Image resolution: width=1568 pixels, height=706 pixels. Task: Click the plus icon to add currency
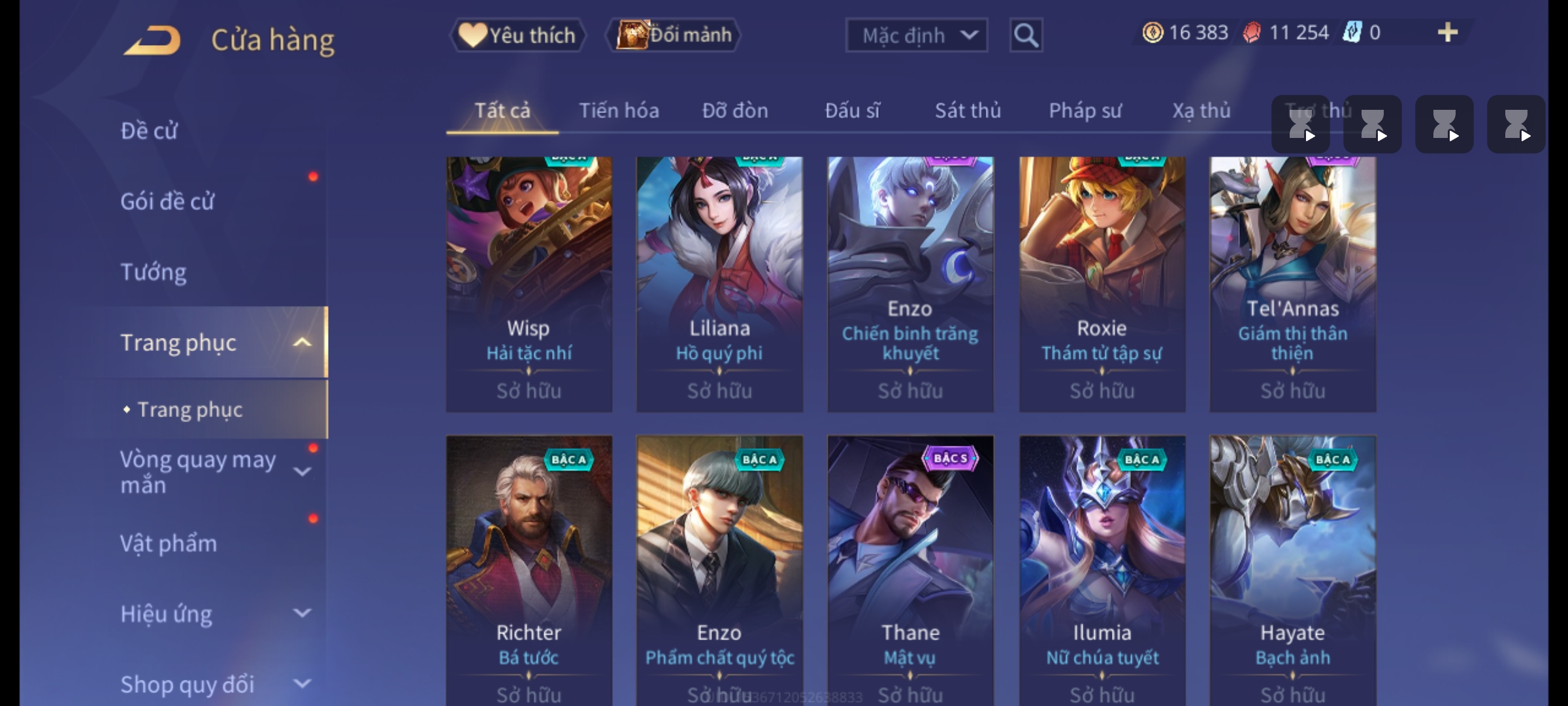[x=1448, y=32]
